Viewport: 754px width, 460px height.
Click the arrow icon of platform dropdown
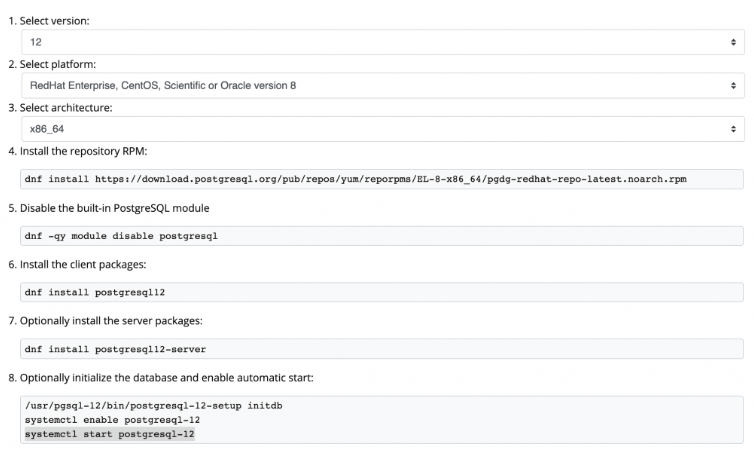tap(733, 86)
